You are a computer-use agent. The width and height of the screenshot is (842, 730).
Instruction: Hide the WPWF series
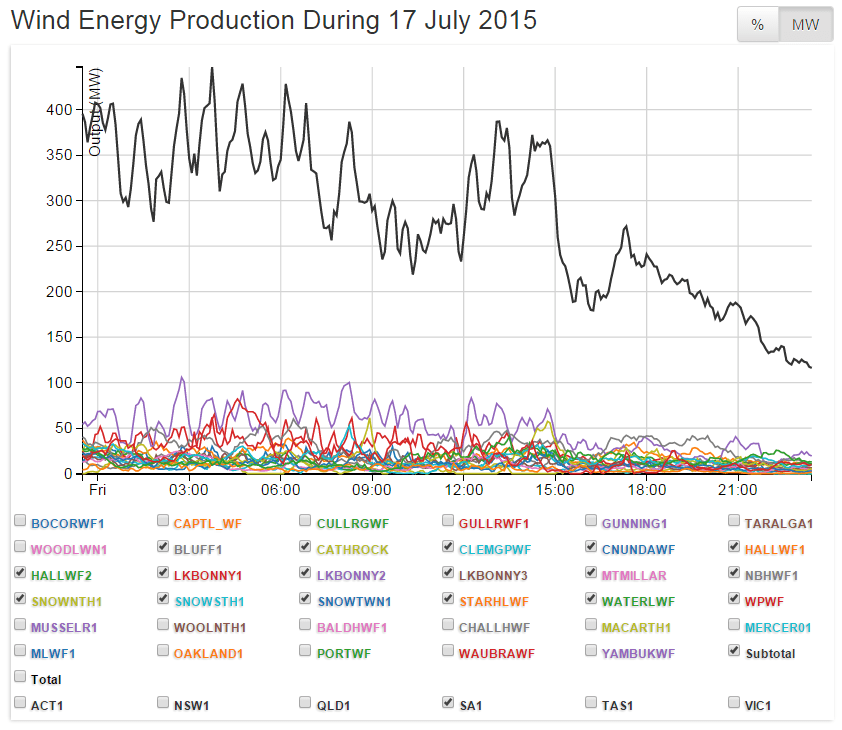[735, 600]
